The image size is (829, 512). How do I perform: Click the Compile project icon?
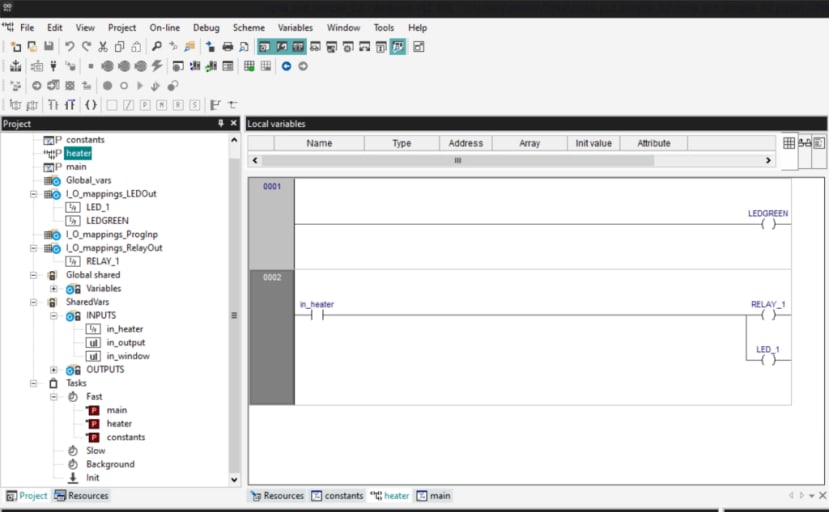pyautogui.click(x=15, y=66)
